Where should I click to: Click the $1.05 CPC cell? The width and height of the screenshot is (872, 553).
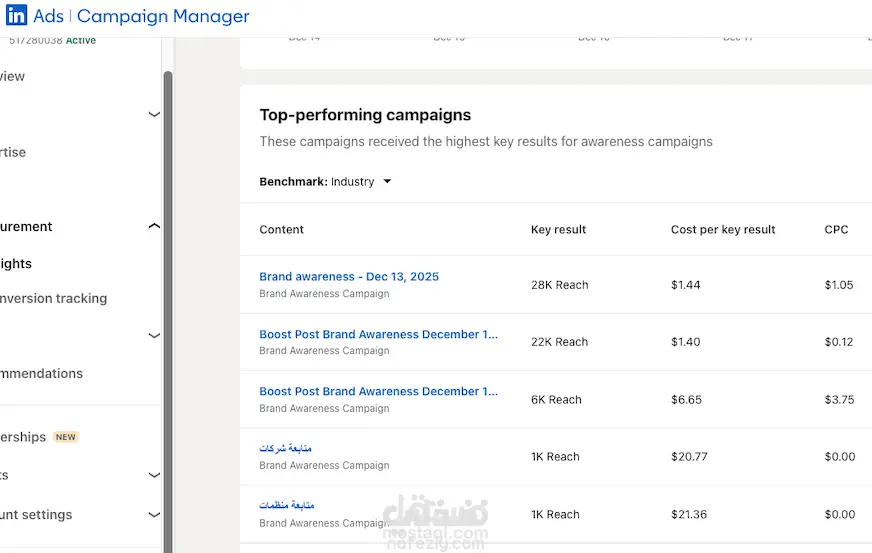839,285
